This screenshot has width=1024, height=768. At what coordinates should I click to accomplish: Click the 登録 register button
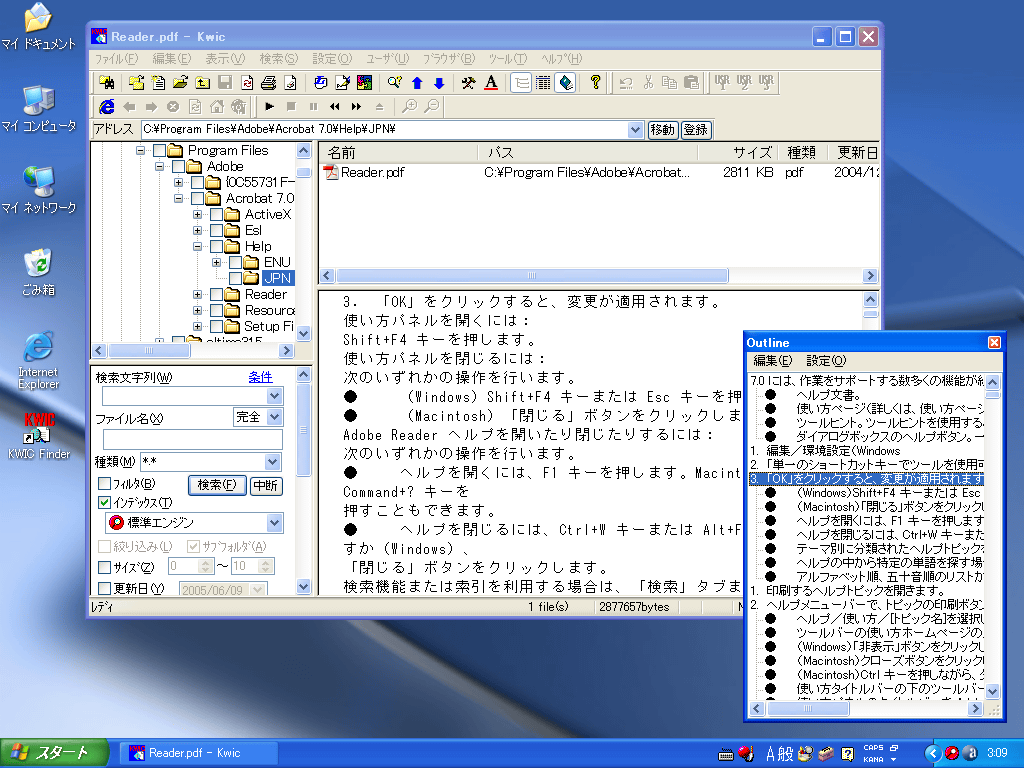point(696,129)
